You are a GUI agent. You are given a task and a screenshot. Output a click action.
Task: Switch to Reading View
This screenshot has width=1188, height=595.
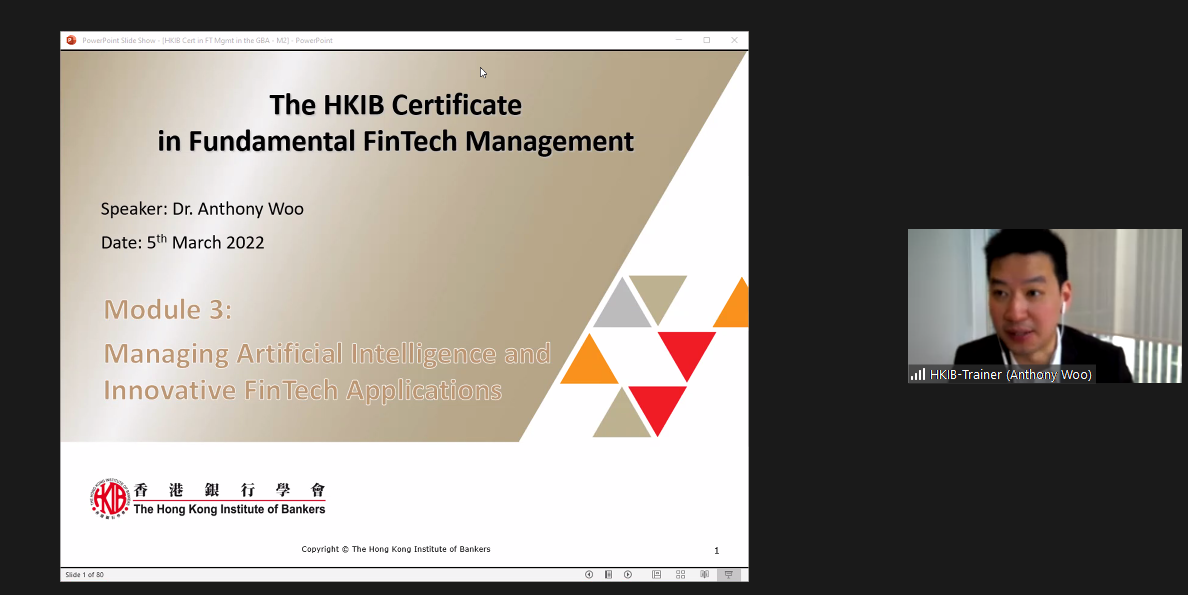click(x=705, y=575)
